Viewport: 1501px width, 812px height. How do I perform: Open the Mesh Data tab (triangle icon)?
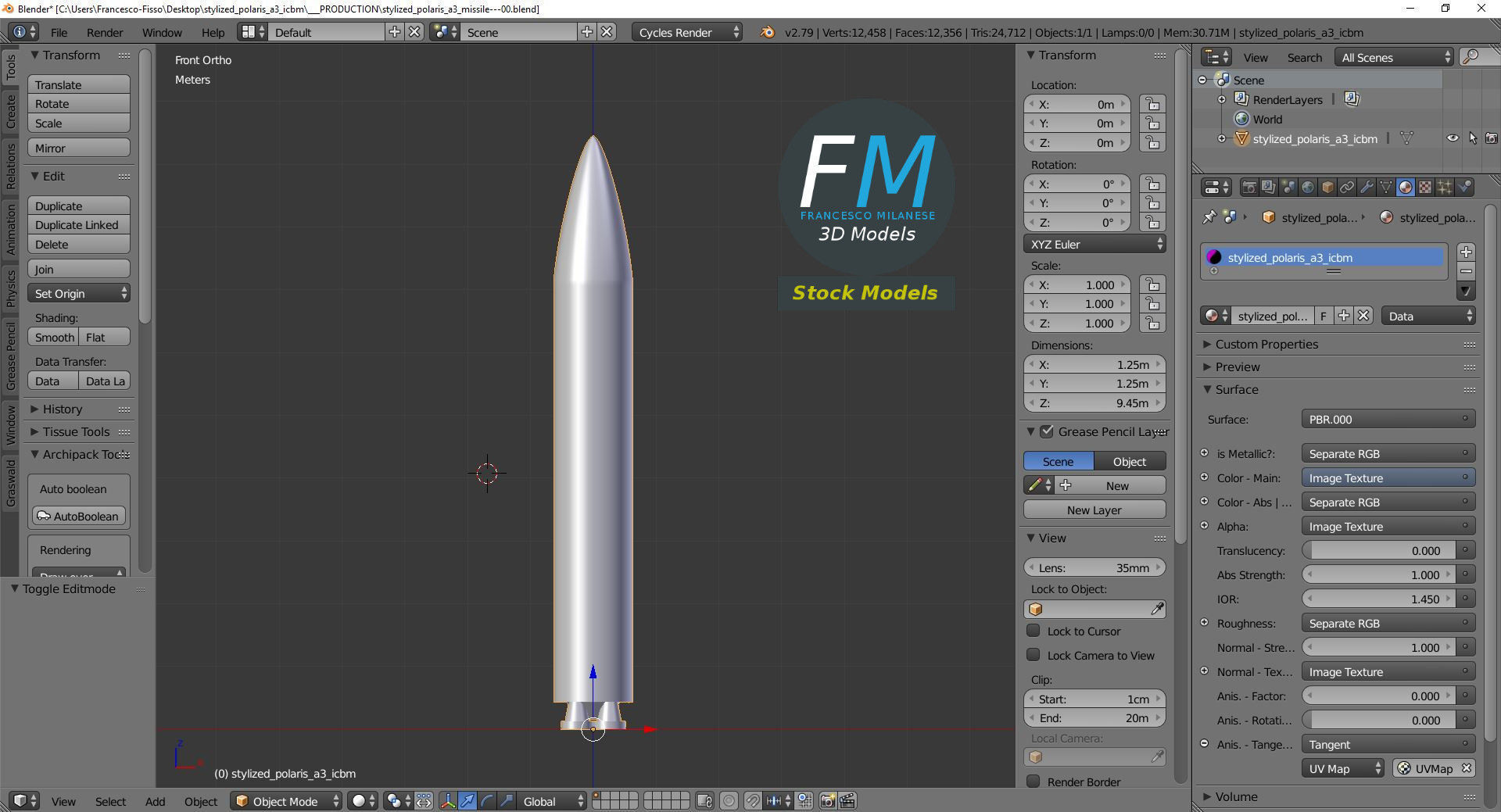[1386, 188]
